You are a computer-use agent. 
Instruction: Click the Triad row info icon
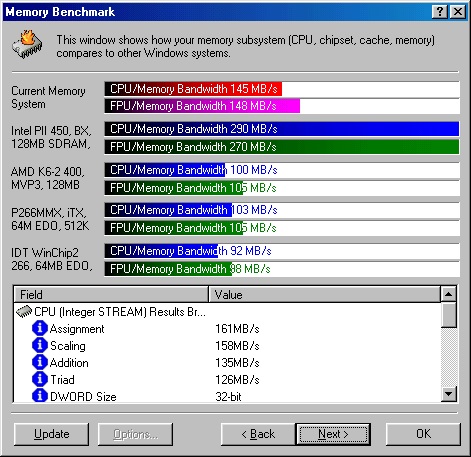pyautogui.click(x=40, y=379)
